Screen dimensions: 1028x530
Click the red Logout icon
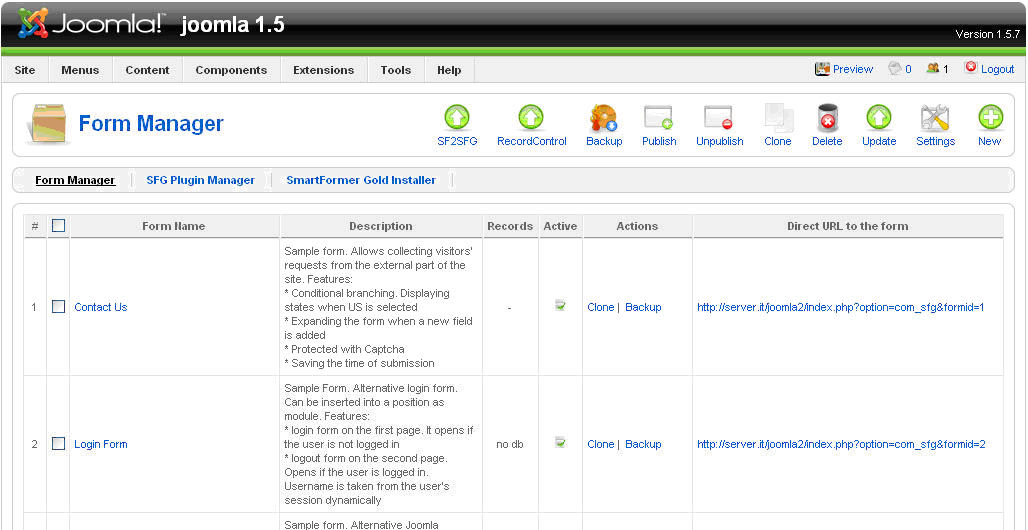[971, 68]
